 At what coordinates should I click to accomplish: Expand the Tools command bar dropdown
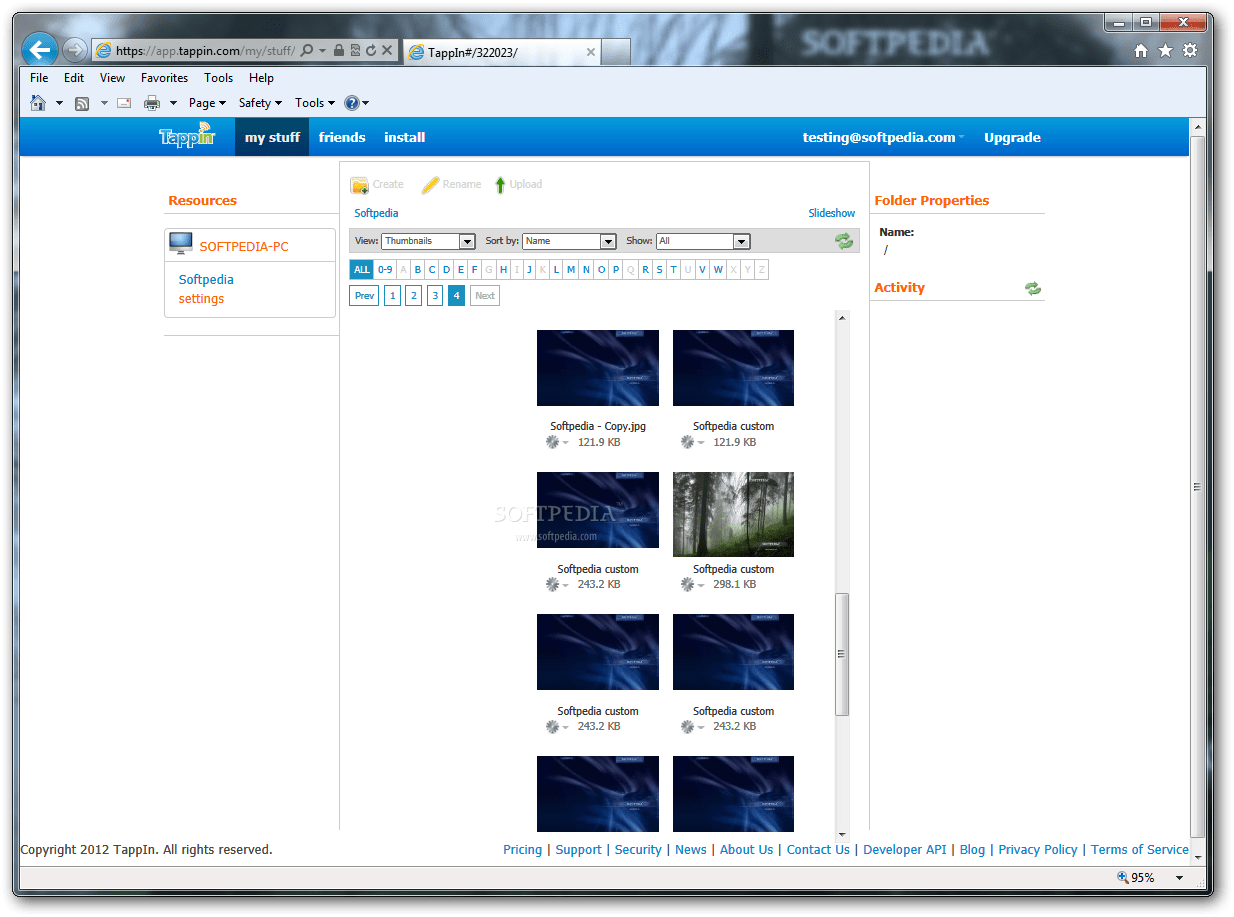tap(315, 102)
